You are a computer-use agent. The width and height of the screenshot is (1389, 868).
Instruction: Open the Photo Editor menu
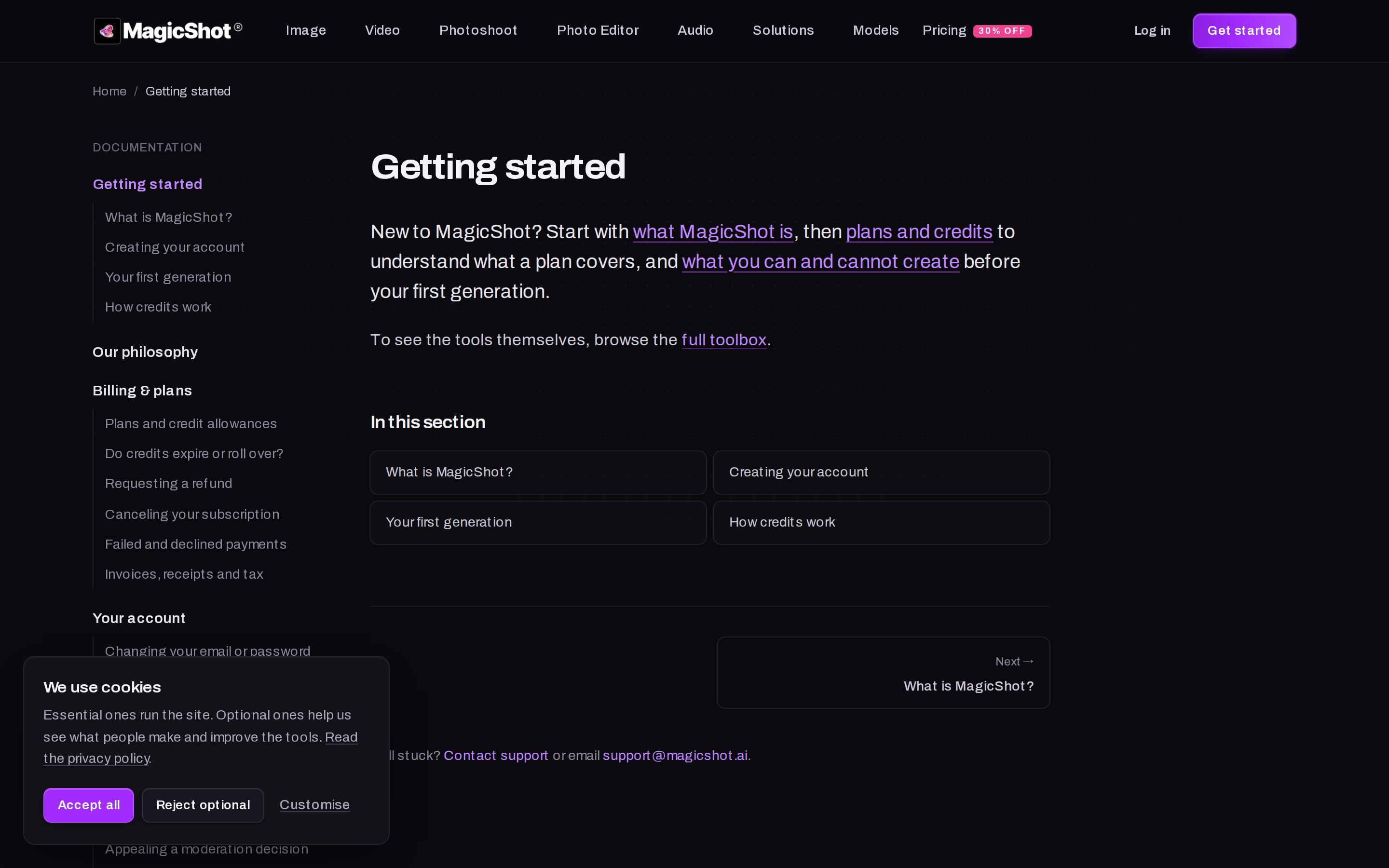598,30
